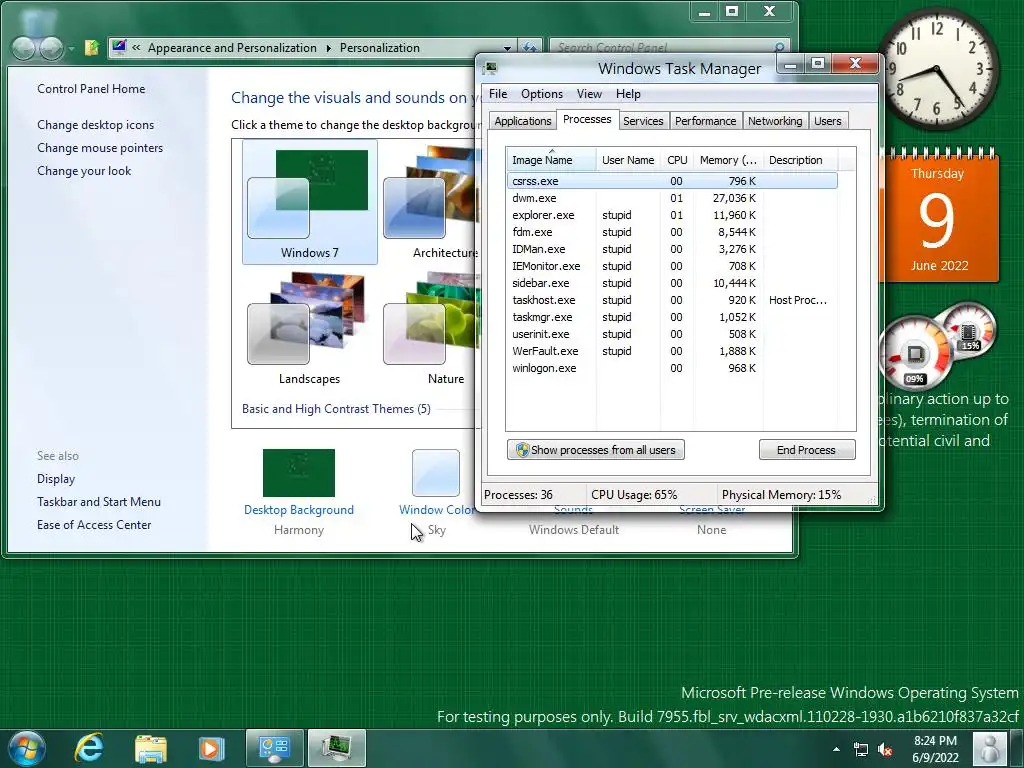Viewport: 1024px width, 768px height.
Task: Open Ease of Access Center link
Action: point(94,524)
